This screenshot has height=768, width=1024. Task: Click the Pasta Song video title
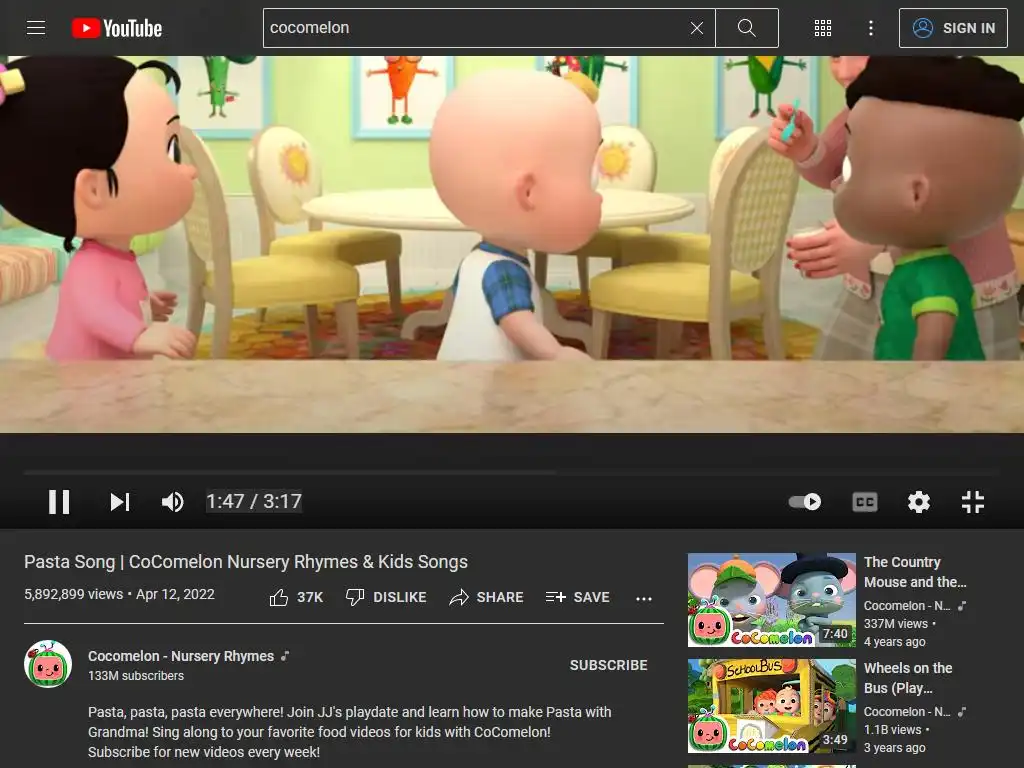point(246,562)
